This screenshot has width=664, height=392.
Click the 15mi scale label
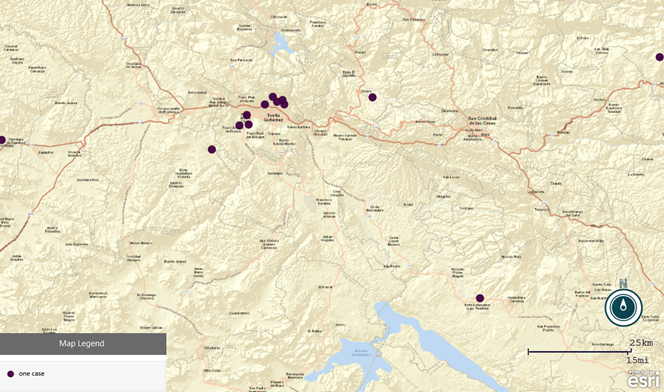(638, 360)
